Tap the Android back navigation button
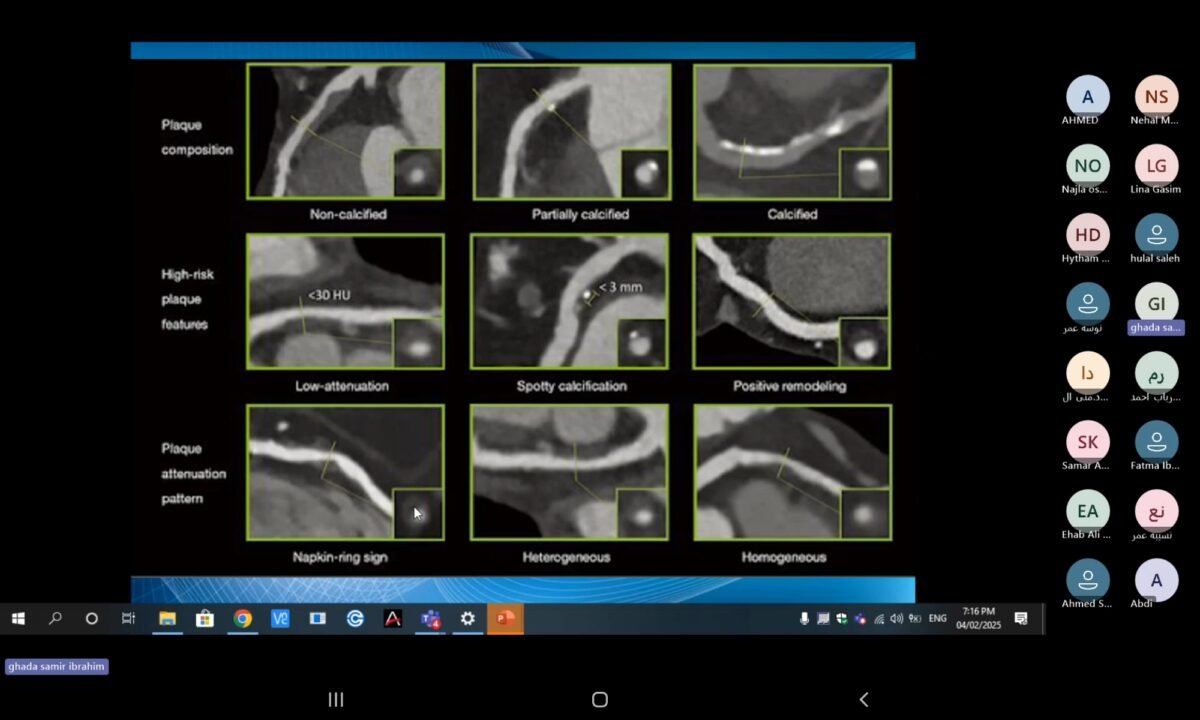The image size is (1200, 720). pyautogui.click(x=864, y=700)
